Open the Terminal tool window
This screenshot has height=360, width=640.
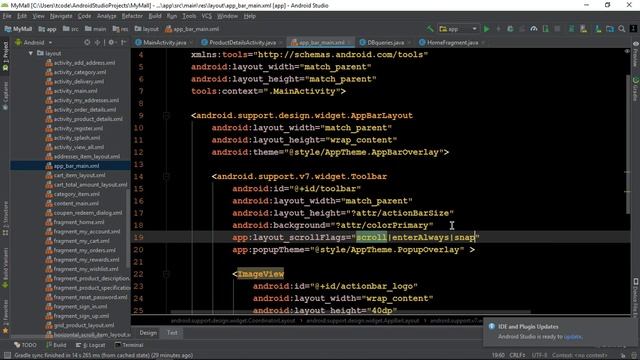coord(129,345)
